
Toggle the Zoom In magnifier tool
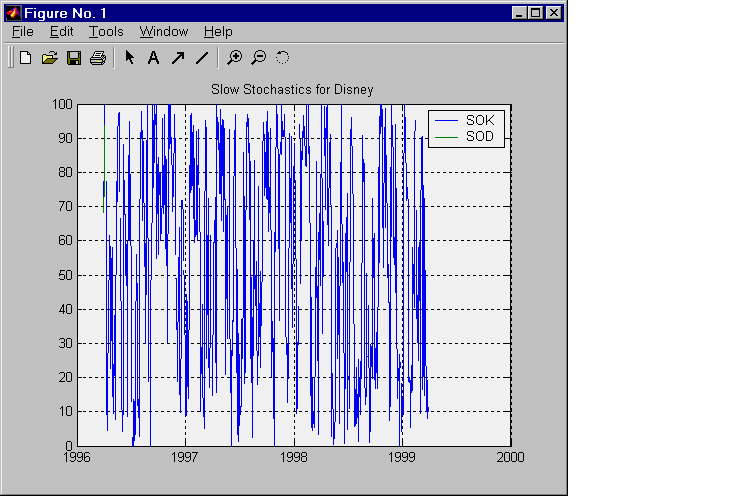(235, 58)
